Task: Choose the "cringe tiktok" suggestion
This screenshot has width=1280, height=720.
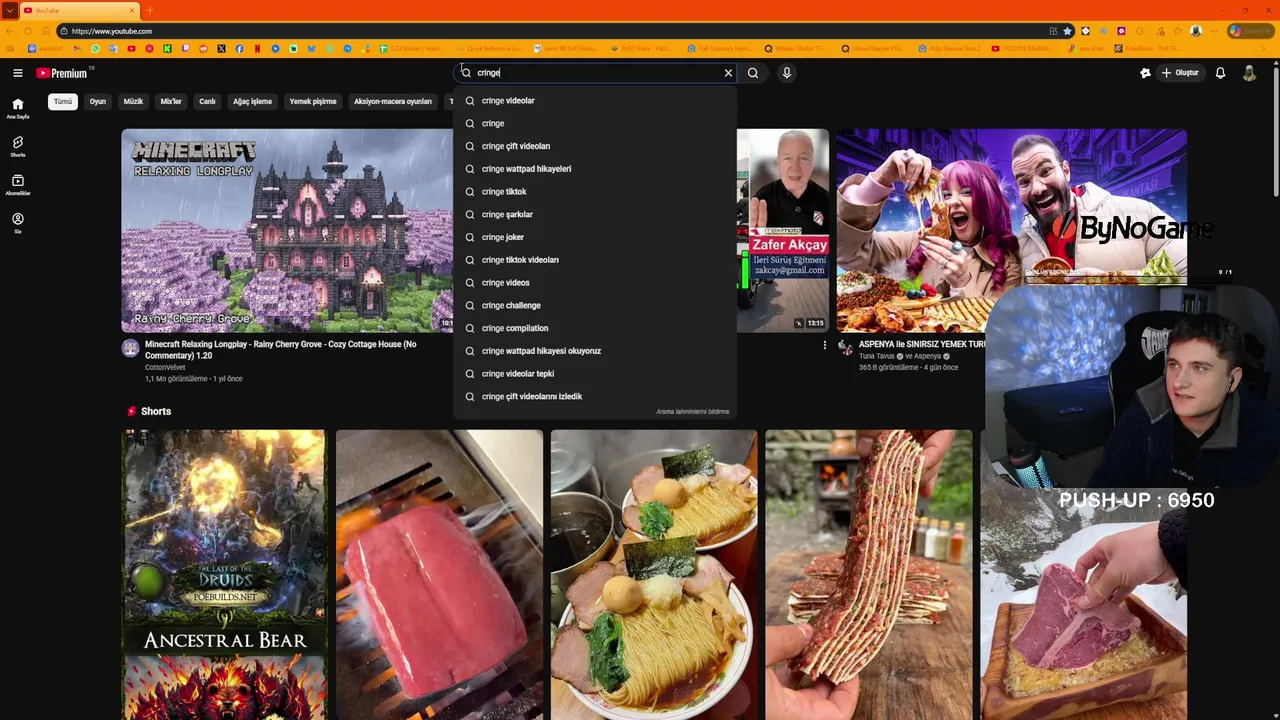Action: point(595,191)
